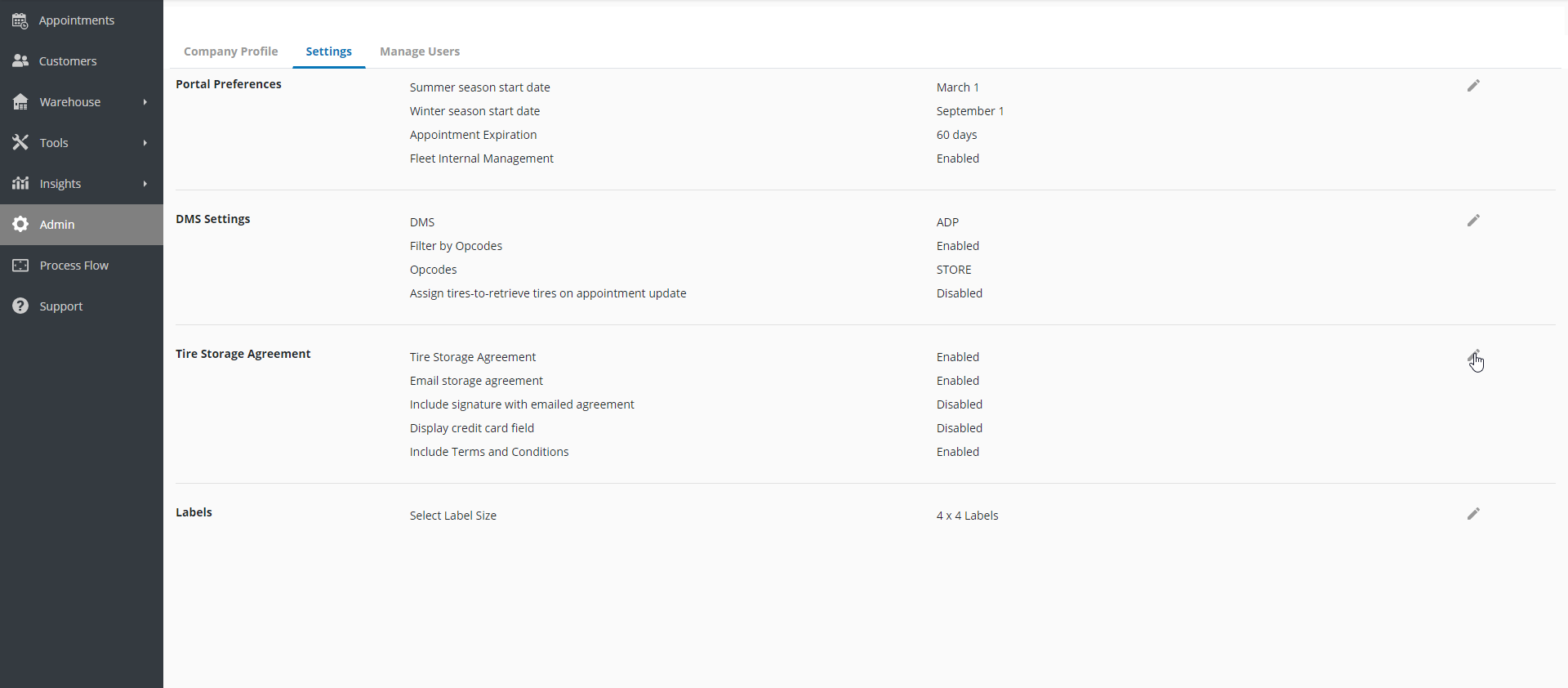Screen dimensions: 1568x688
Task: Click Assign tires-to-retrieve tires setting label
Action: pos(548,293)
